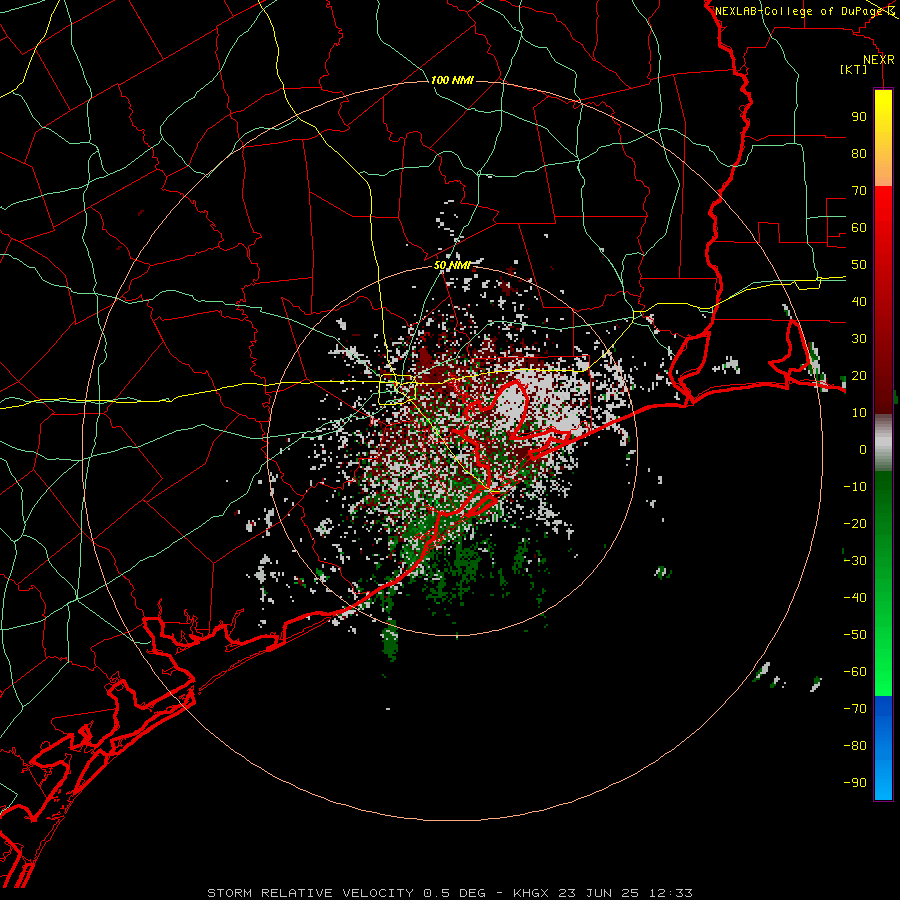900x900 pixels.
Task: Click the -70 value on the velocity scale
Action: pyautogui.click(x=855, y=708)
